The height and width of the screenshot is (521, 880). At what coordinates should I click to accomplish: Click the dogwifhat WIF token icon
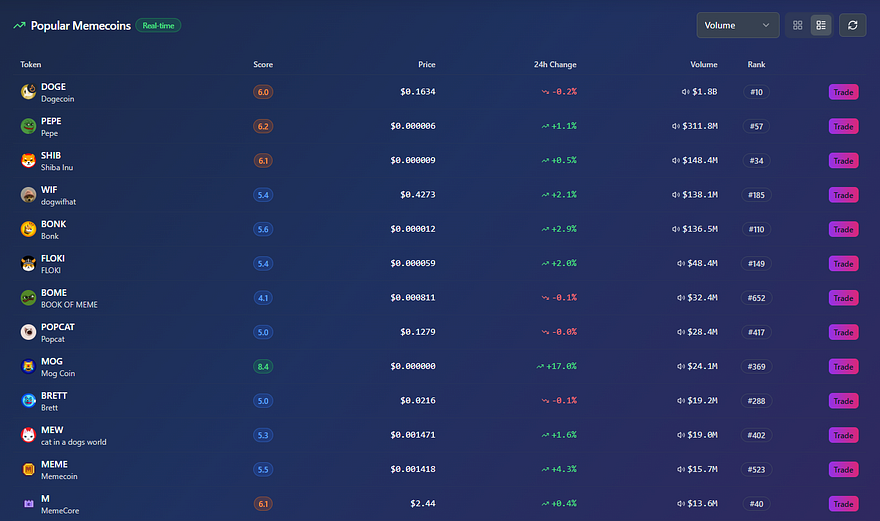tap(28, 195)
